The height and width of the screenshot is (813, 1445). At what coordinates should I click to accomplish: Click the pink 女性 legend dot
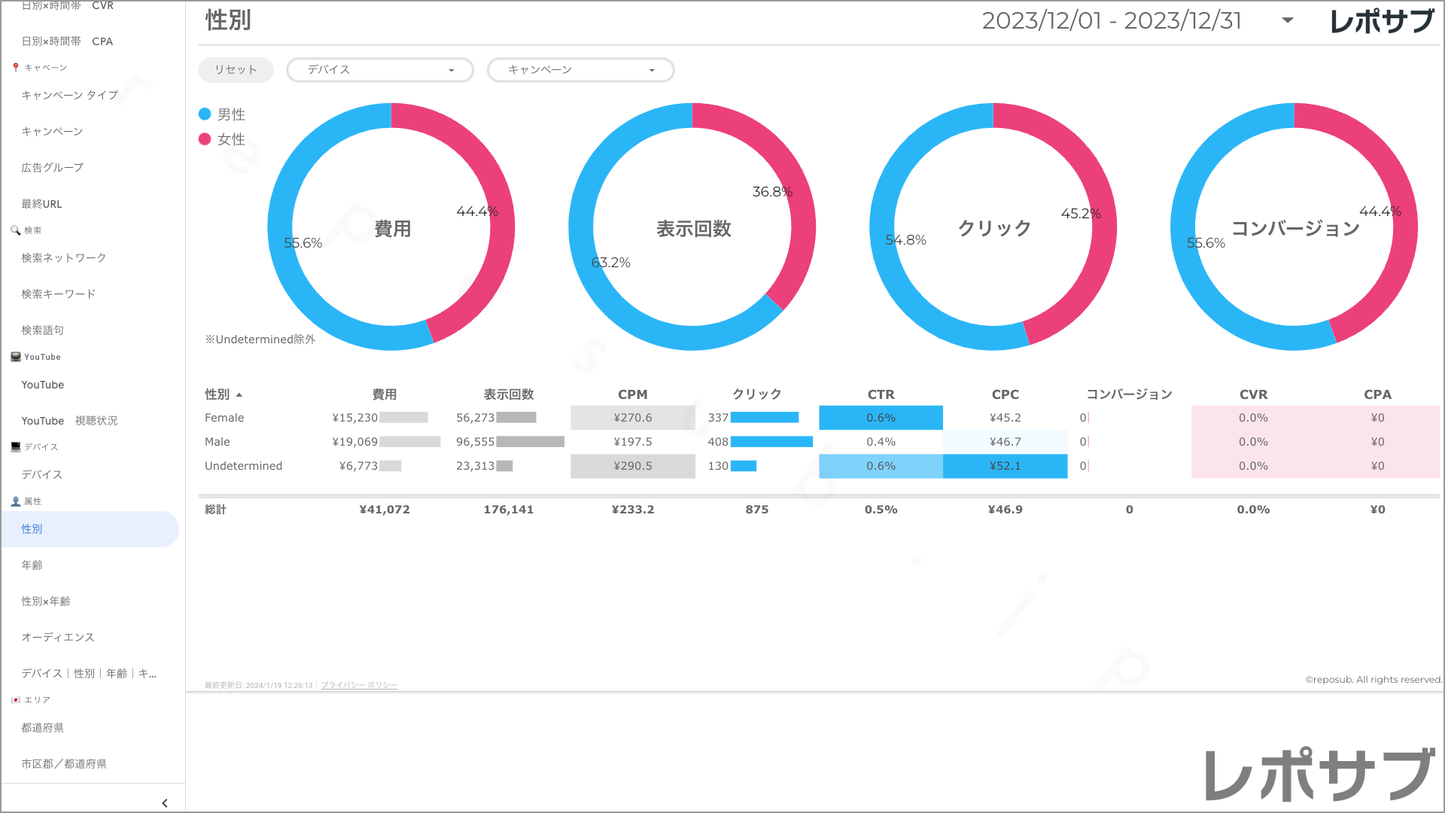click(x=205, y=139)
